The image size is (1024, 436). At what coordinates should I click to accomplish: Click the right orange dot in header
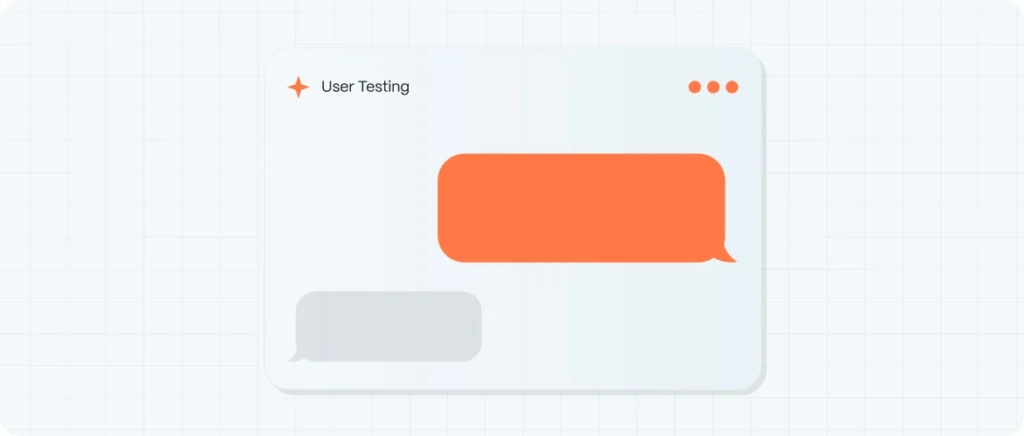(x=732, y=87)
